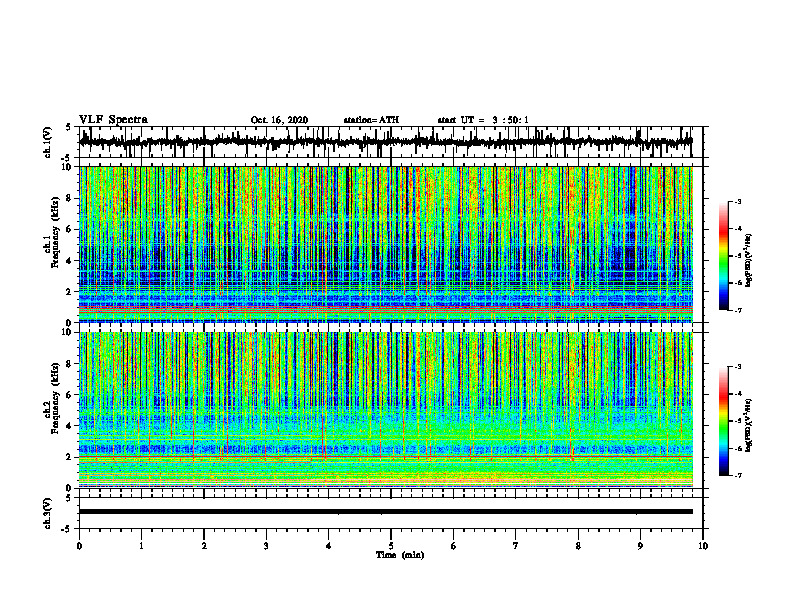Click the "2" kHz tick on ch.2 spectrogram

[70, 457]
